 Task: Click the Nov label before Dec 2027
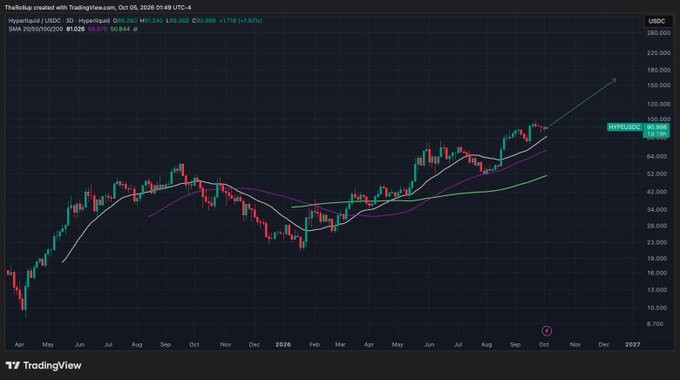tap(575, 344)
